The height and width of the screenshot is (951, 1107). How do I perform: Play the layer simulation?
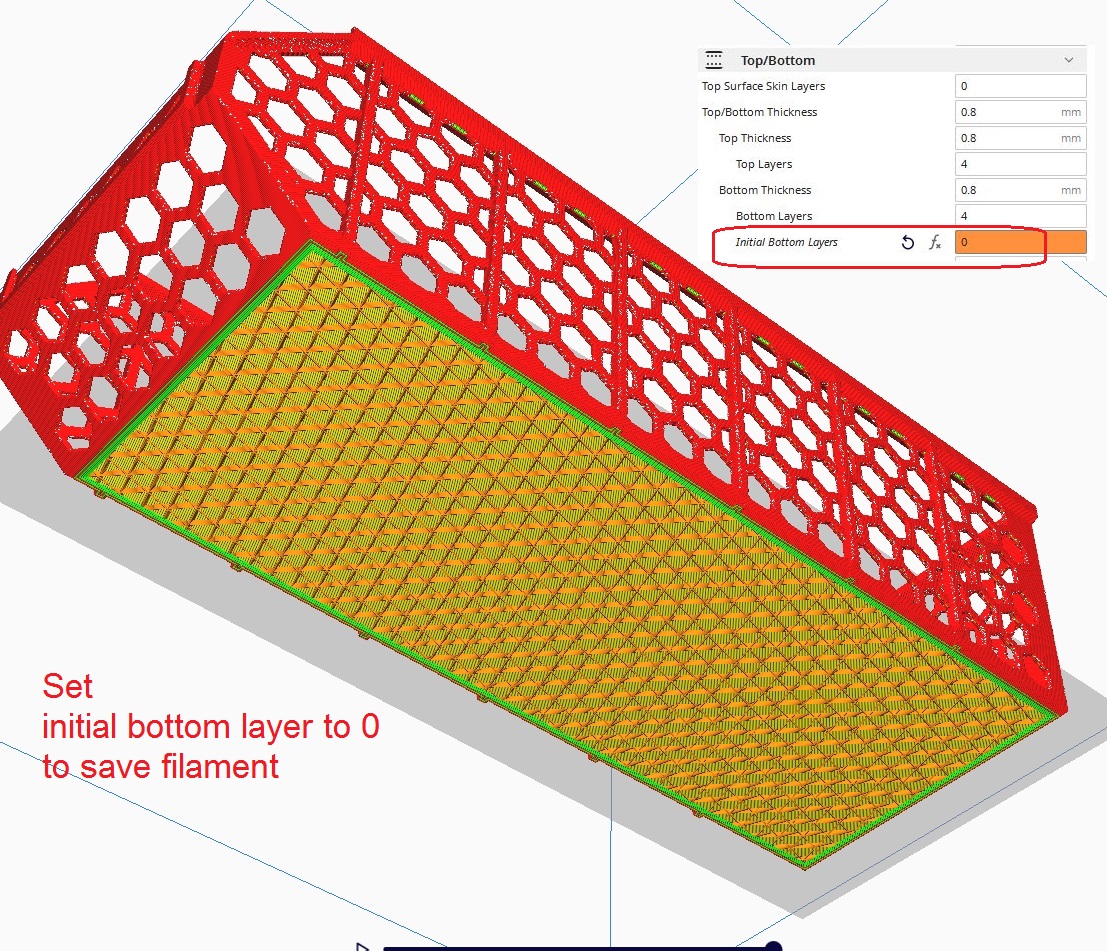362,946
